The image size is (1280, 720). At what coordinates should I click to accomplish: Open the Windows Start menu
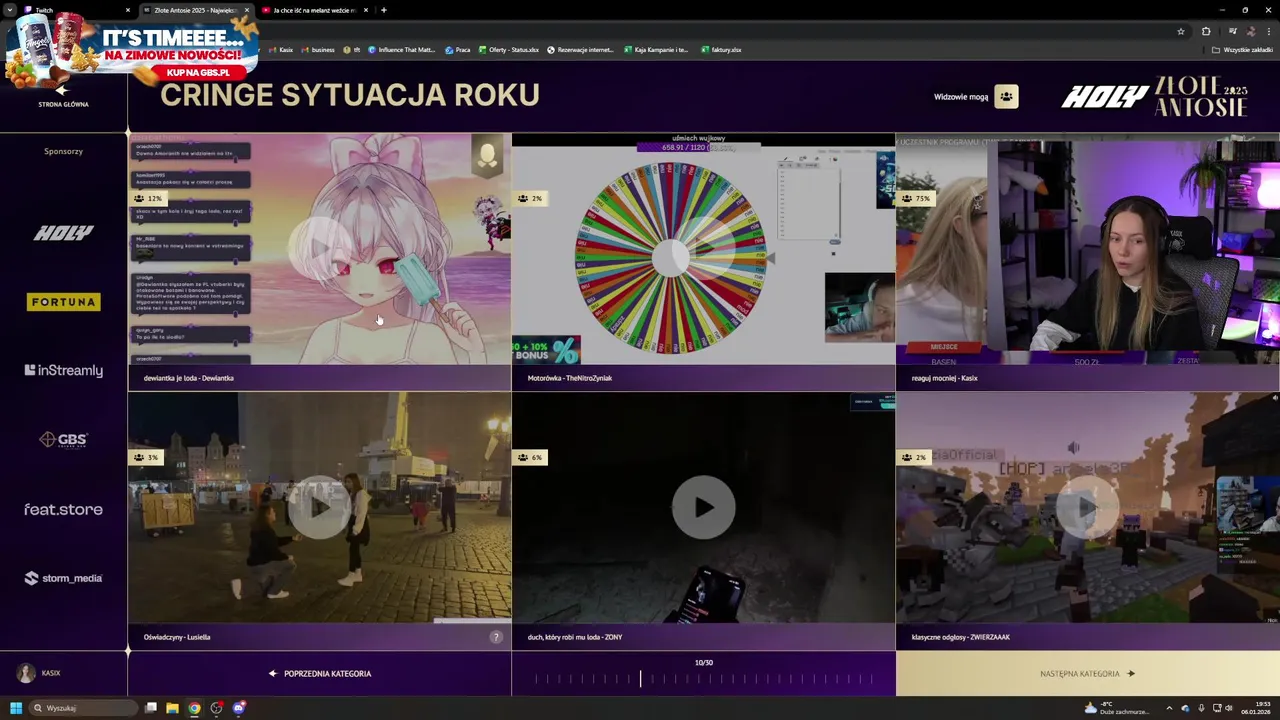[15, 708]
